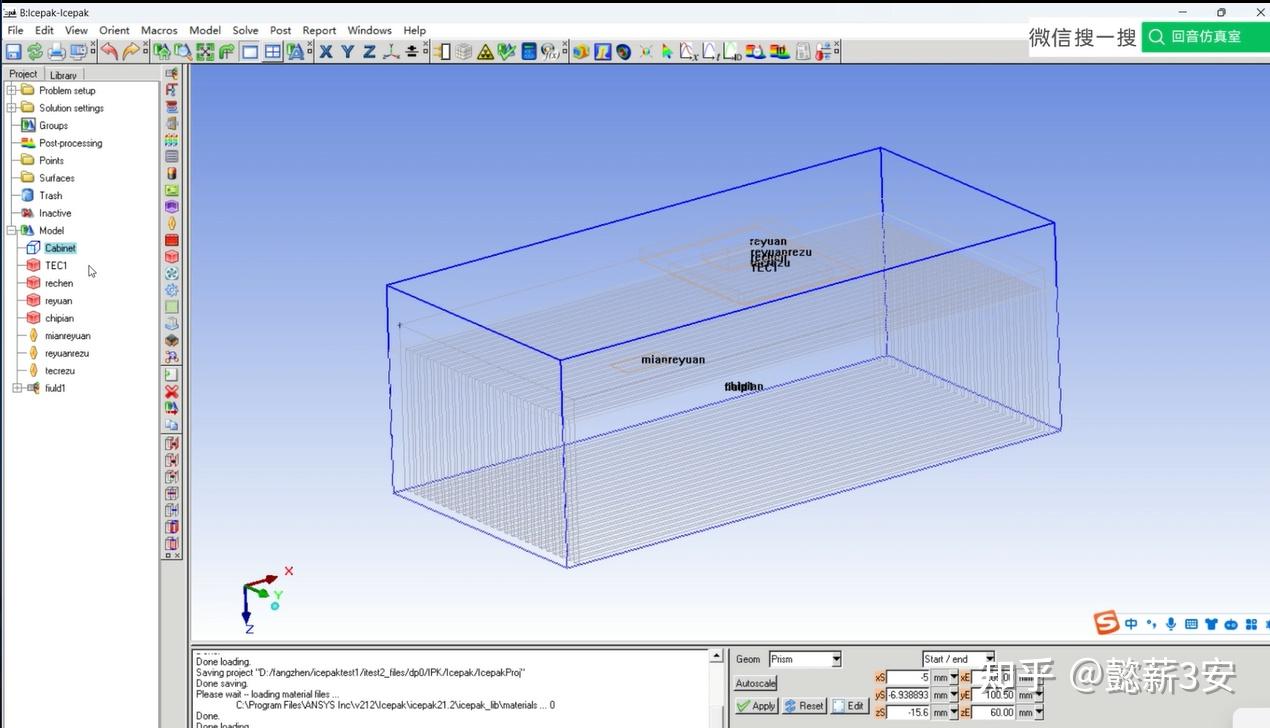Expand the Problem setup tree node
Viewport: 1270px width, 728px height.
8,90
